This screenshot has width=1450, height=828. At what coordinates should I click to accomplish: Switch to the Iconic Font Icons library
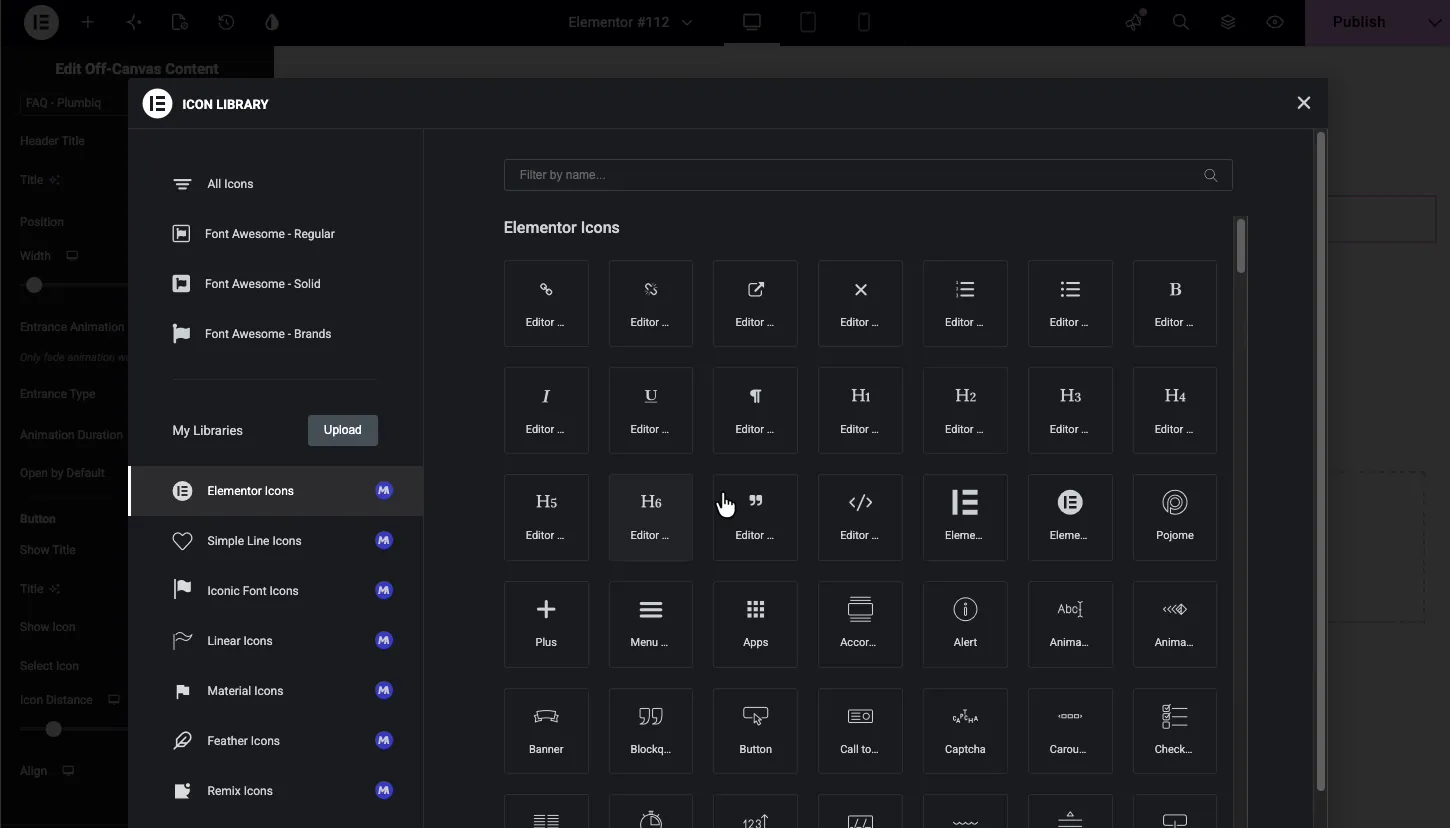click(x=276, y=591)
